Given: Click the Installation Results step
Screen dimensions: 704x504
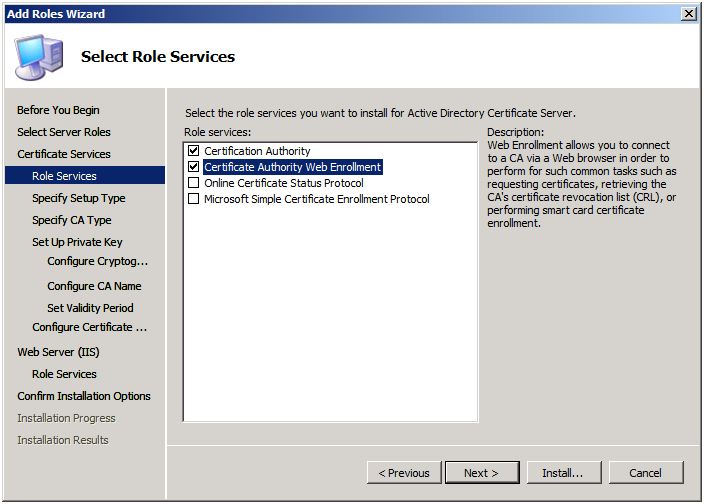Looking at the screenshot, I should point(63,440).
